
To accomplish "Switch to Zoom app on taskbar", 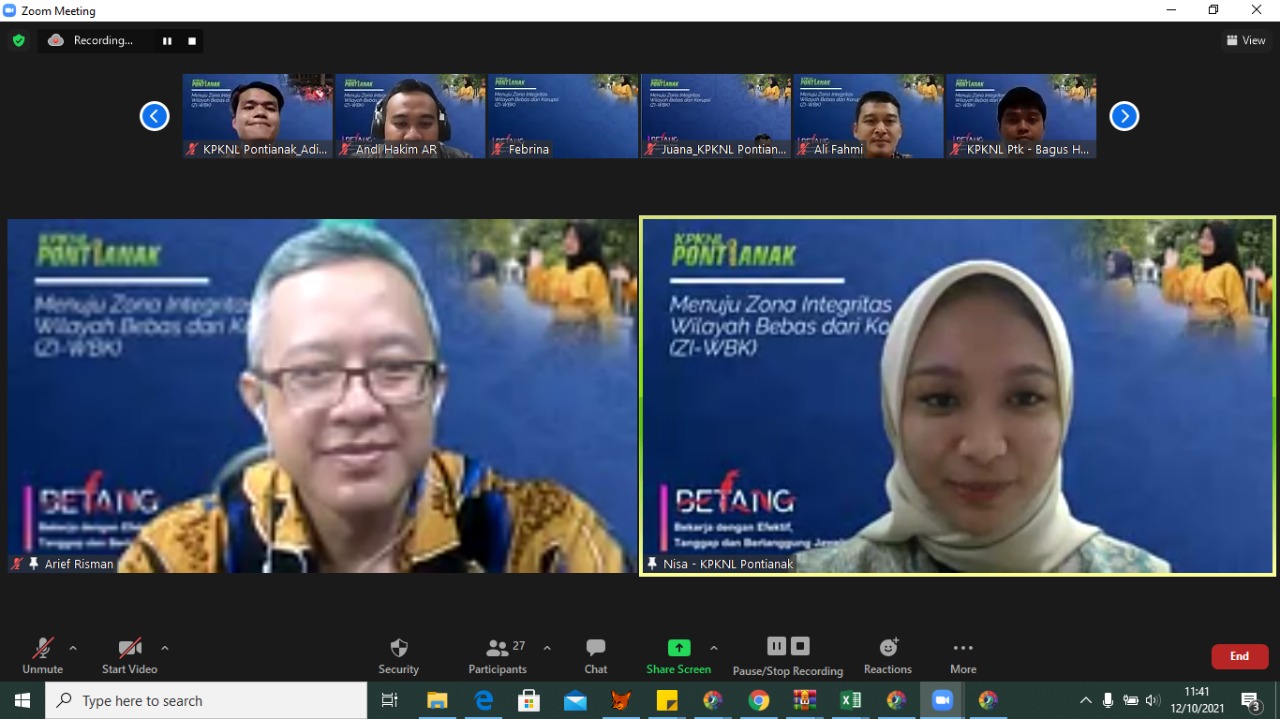I will (942, 700).
